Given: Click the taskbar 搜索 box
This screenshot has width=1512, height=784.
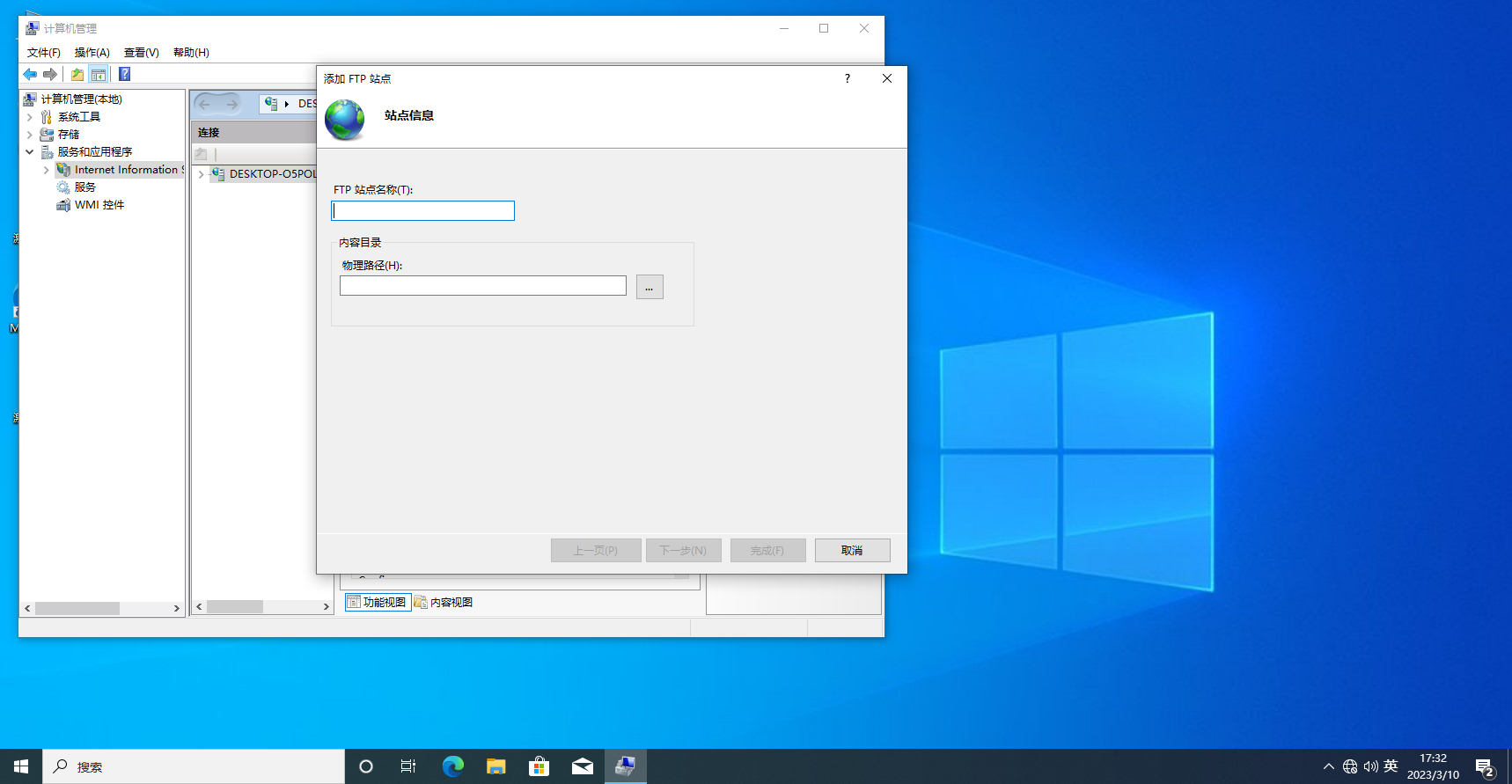Looking at the screenshot, I should pos(194,766).
